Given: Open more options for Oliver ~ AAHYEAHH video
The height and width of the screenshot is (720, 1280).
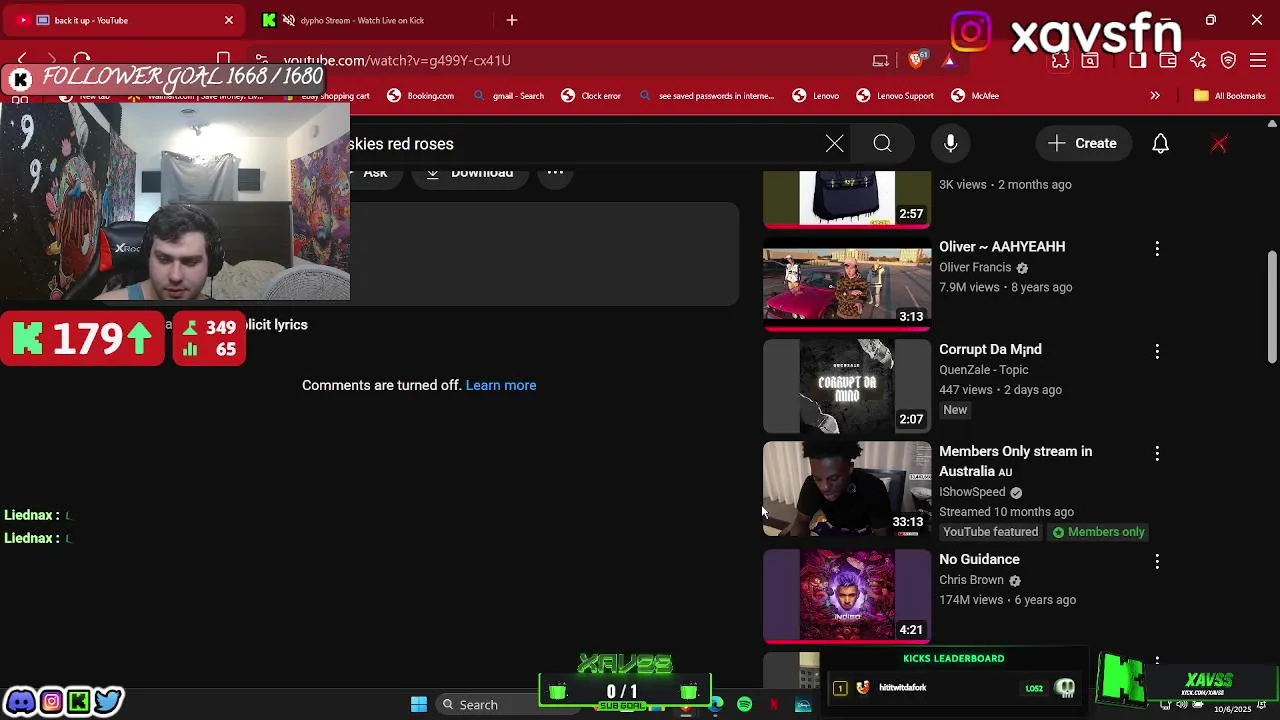Looking at the screenshot, I should (x=1157, y=248).
